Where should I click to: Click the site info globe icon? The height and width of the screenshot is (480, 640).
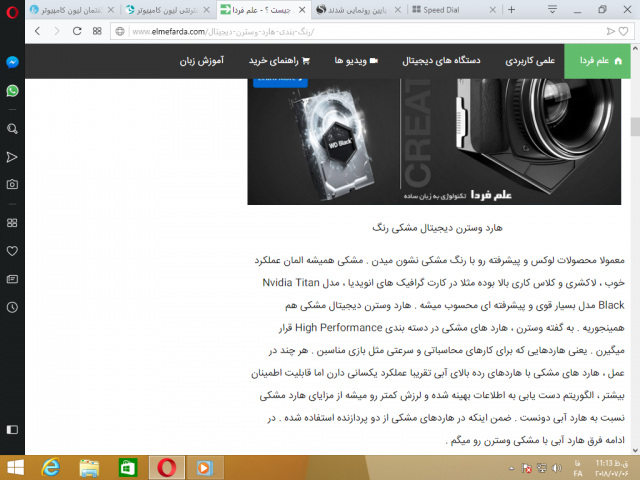[120, 31]
